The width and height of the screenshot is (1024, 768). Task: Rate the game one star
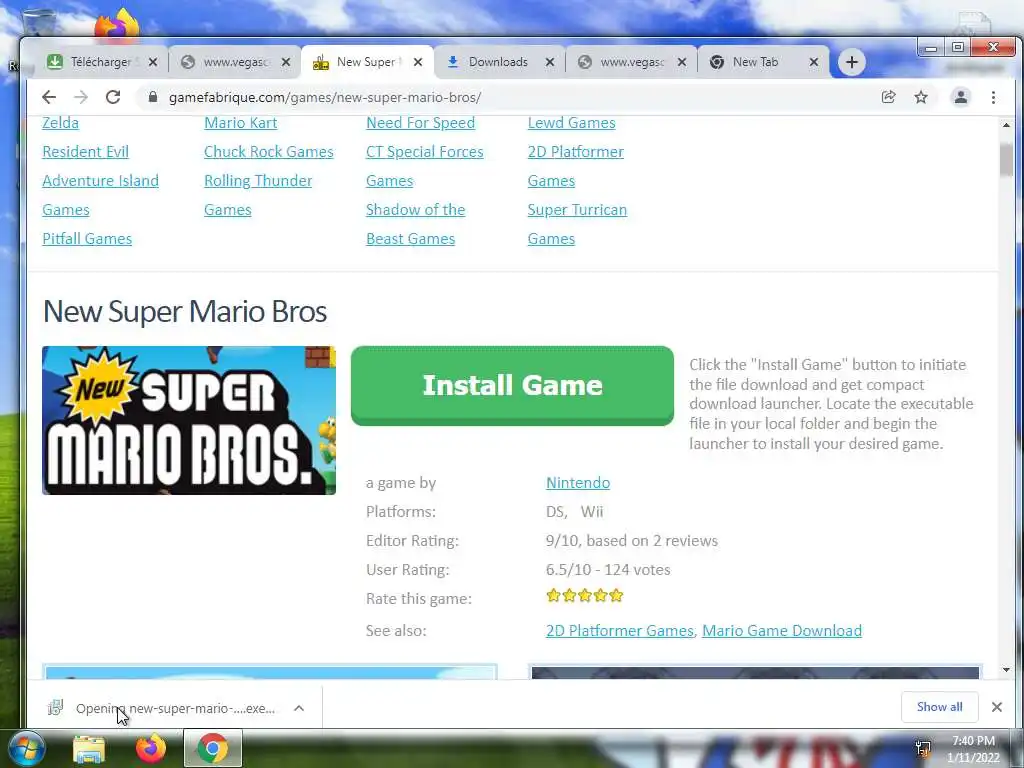(553, 596)
